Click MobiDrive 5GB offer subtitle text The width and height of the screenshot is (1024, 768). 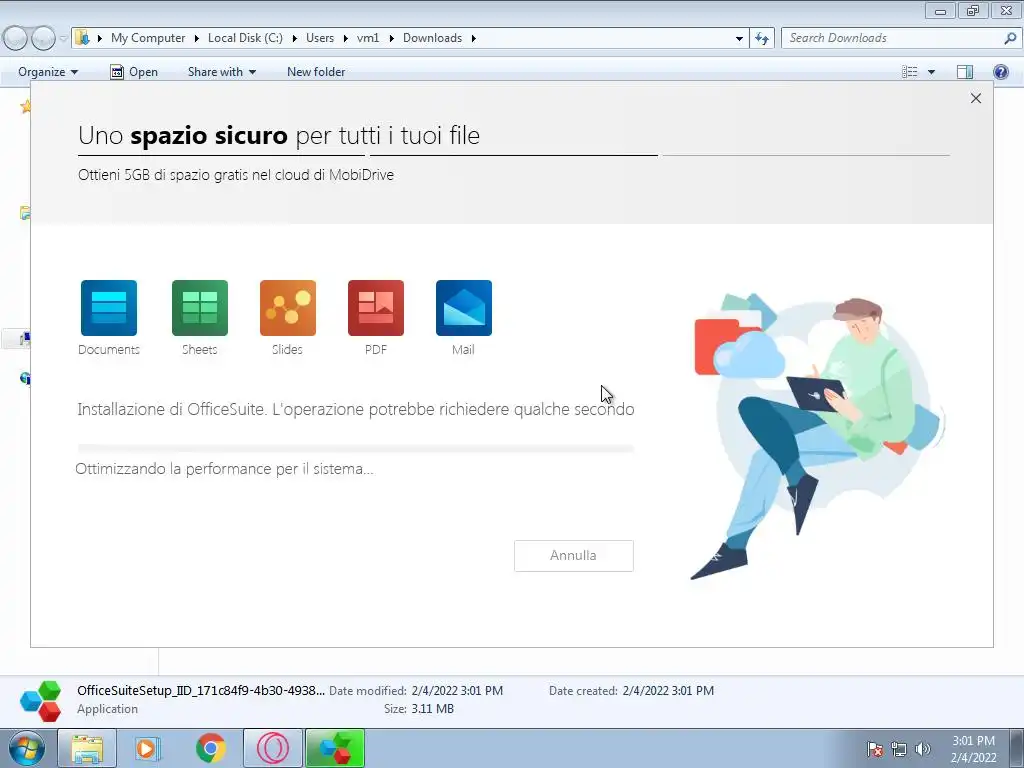tap(236, 175)
